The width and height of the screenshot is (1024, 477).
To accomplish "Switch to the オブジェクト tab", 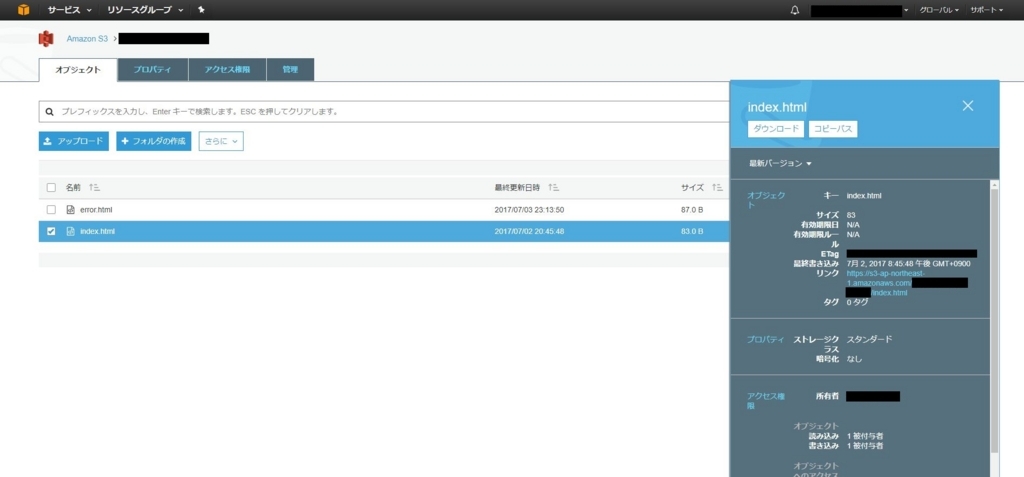I will pos(78,70).
